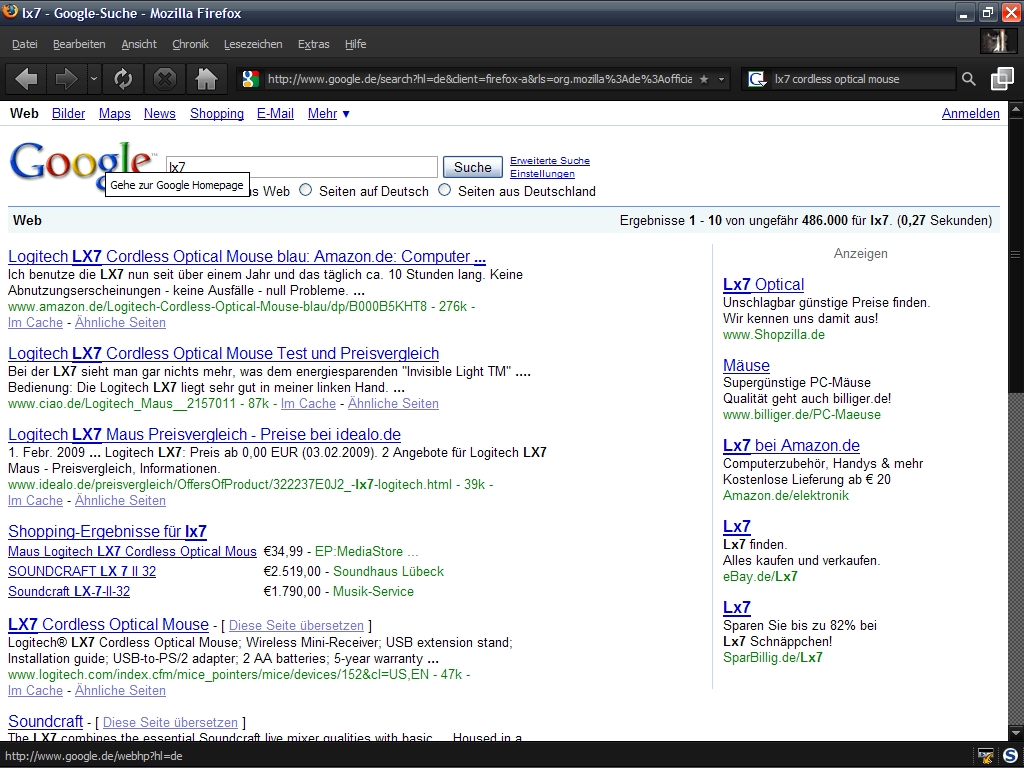Click the throbber image beside the menu bar
Viewport: 1024px width, 768px height.
(x=998, y=41)
